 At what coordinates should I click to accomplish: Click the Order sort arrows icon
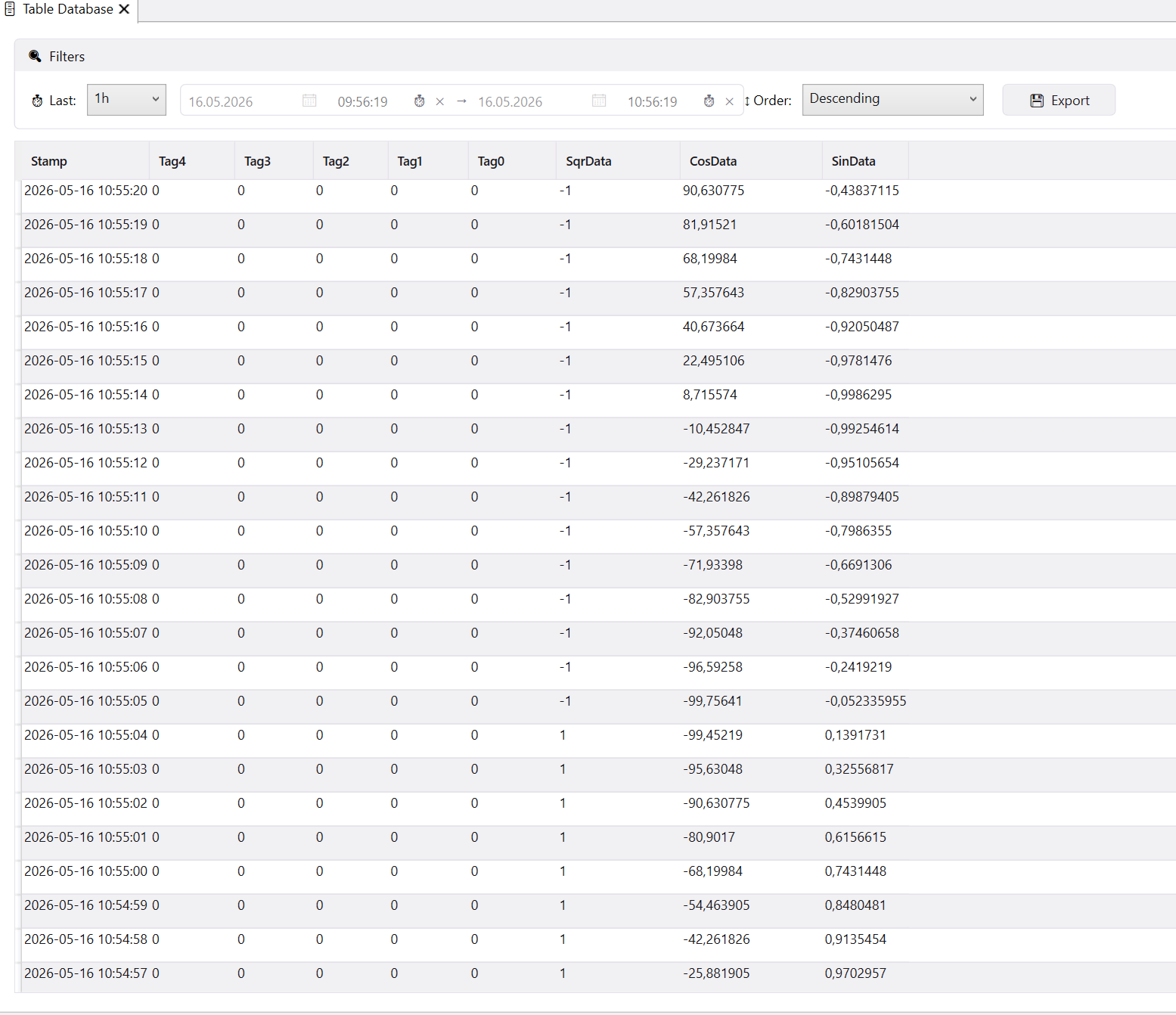pyautogui.click(x=747, y=101)
